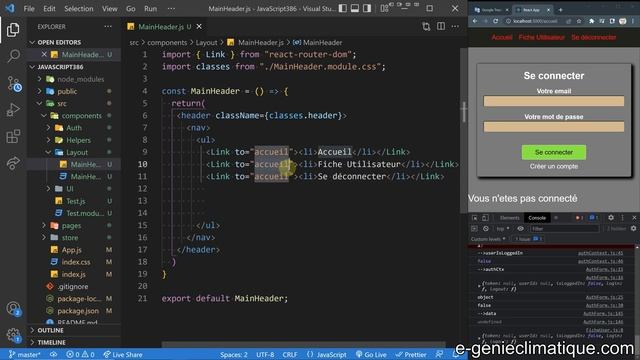Open the Explorer view in the activity bar
This screenshot has height=360, width=640.
pos(13,30)
